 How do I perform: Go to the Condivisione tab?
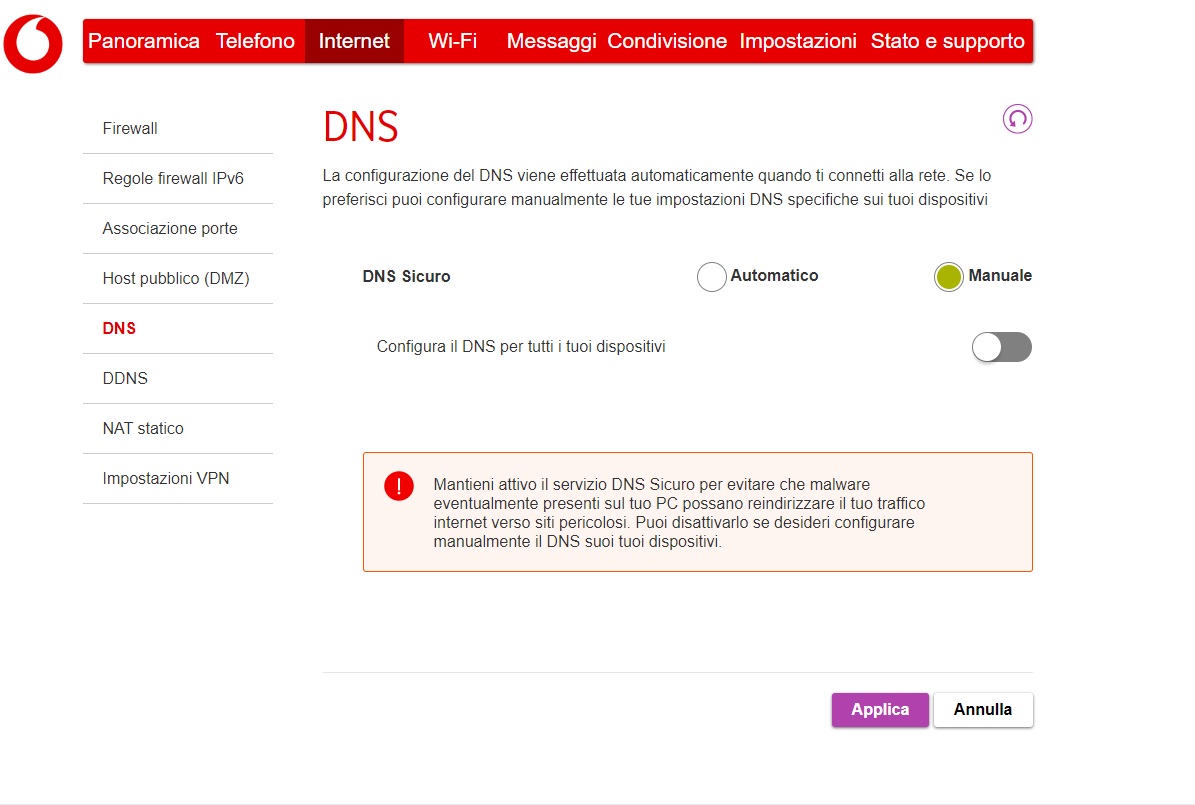[x=667, y=41]
